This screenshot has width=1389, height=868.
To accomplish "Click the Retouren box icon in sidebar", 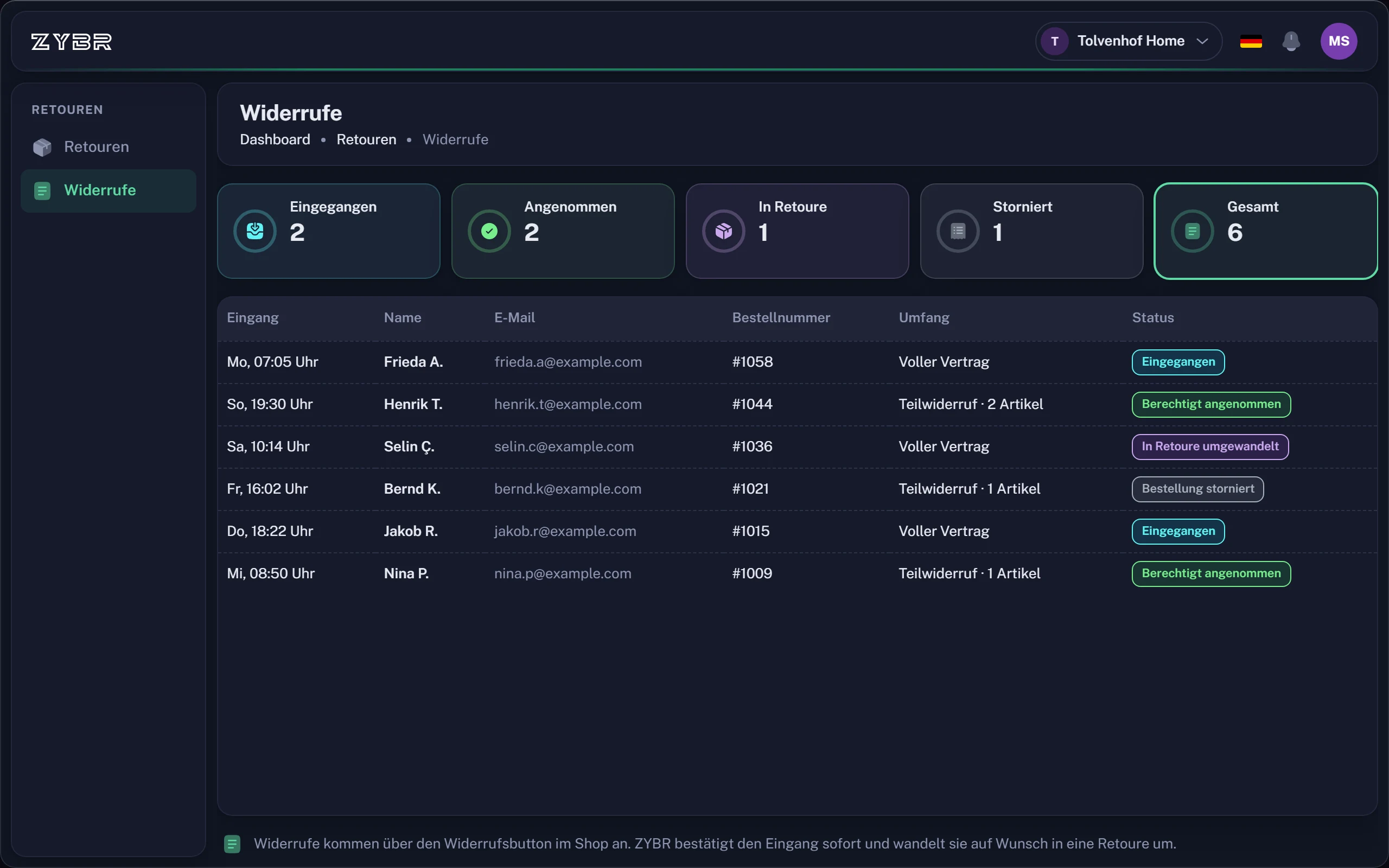I will point(42,147).
